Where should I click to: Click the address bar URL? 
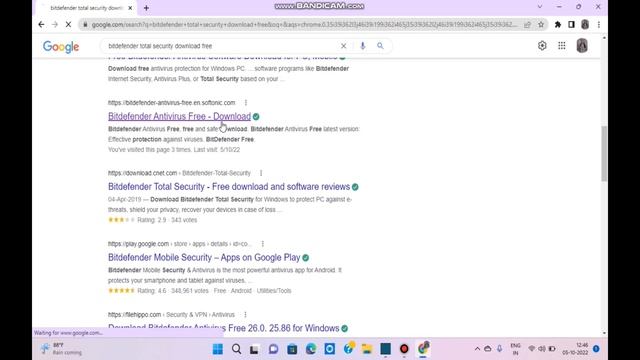304,24
